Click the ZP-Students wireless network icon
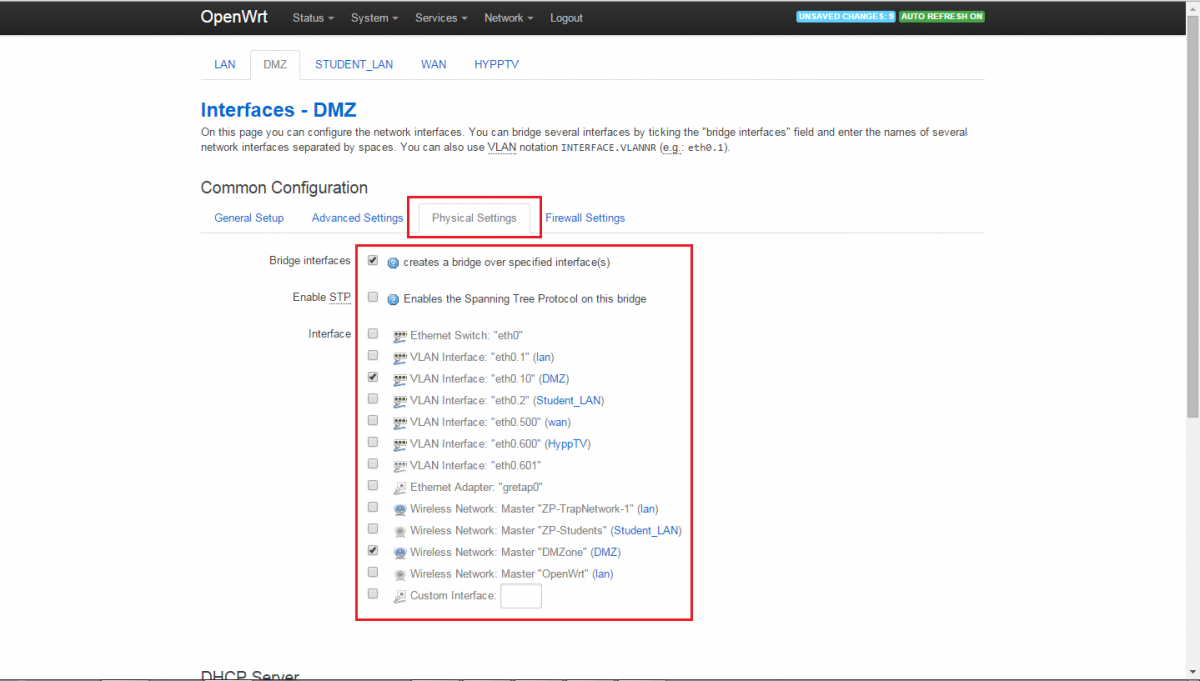The height and width of the screenshot is (681, 1200). [400, 531]
